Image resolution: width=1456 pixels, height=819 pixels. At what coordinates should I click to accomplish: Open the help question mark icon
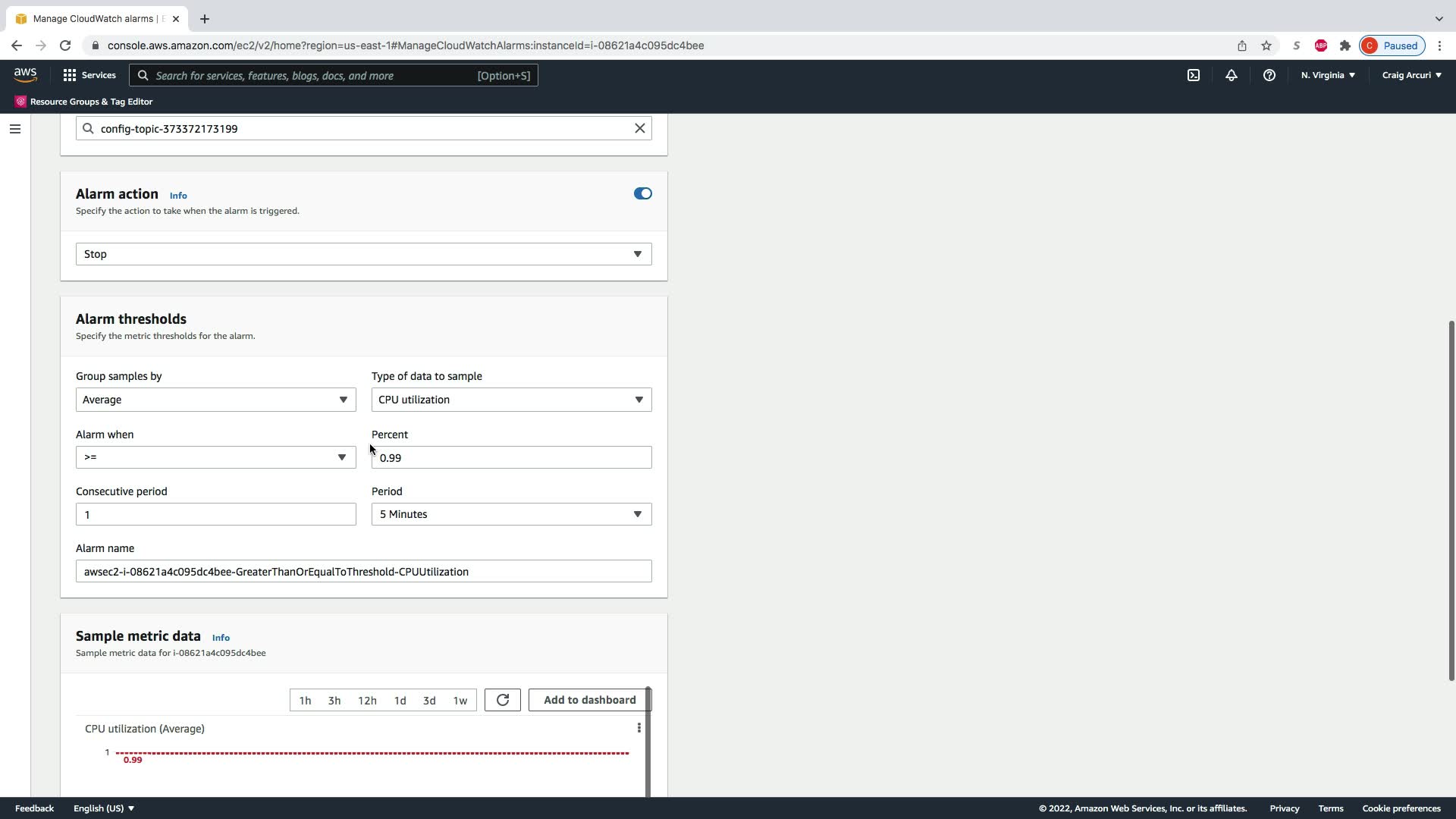1269,75
